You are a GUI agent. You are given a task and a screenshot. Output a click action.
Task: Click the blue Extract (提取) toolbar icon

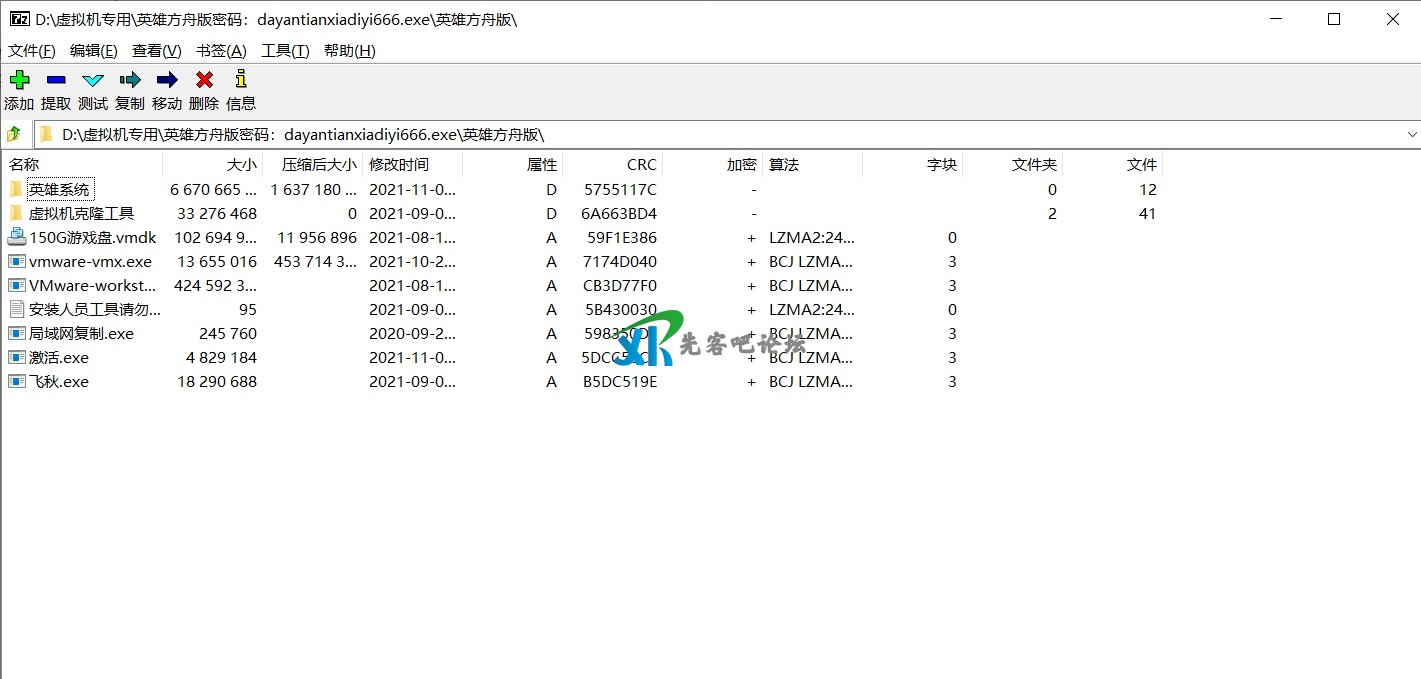[56, 81]
